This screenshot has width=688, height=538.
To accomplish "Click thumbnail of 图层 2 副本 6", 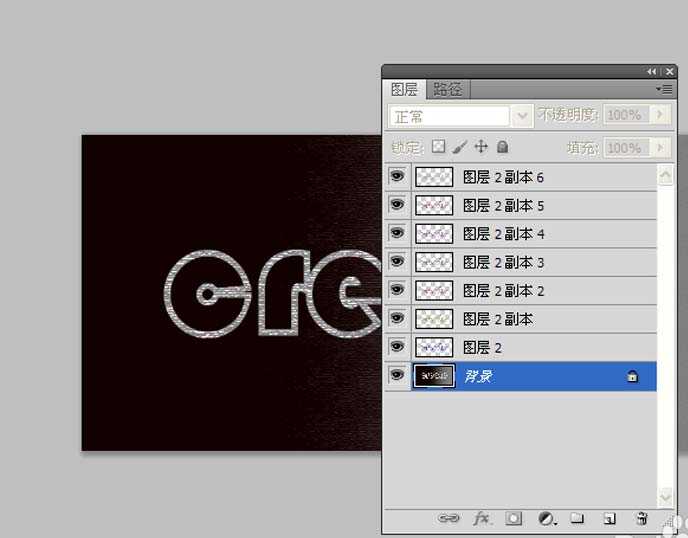I will [434, 177].
